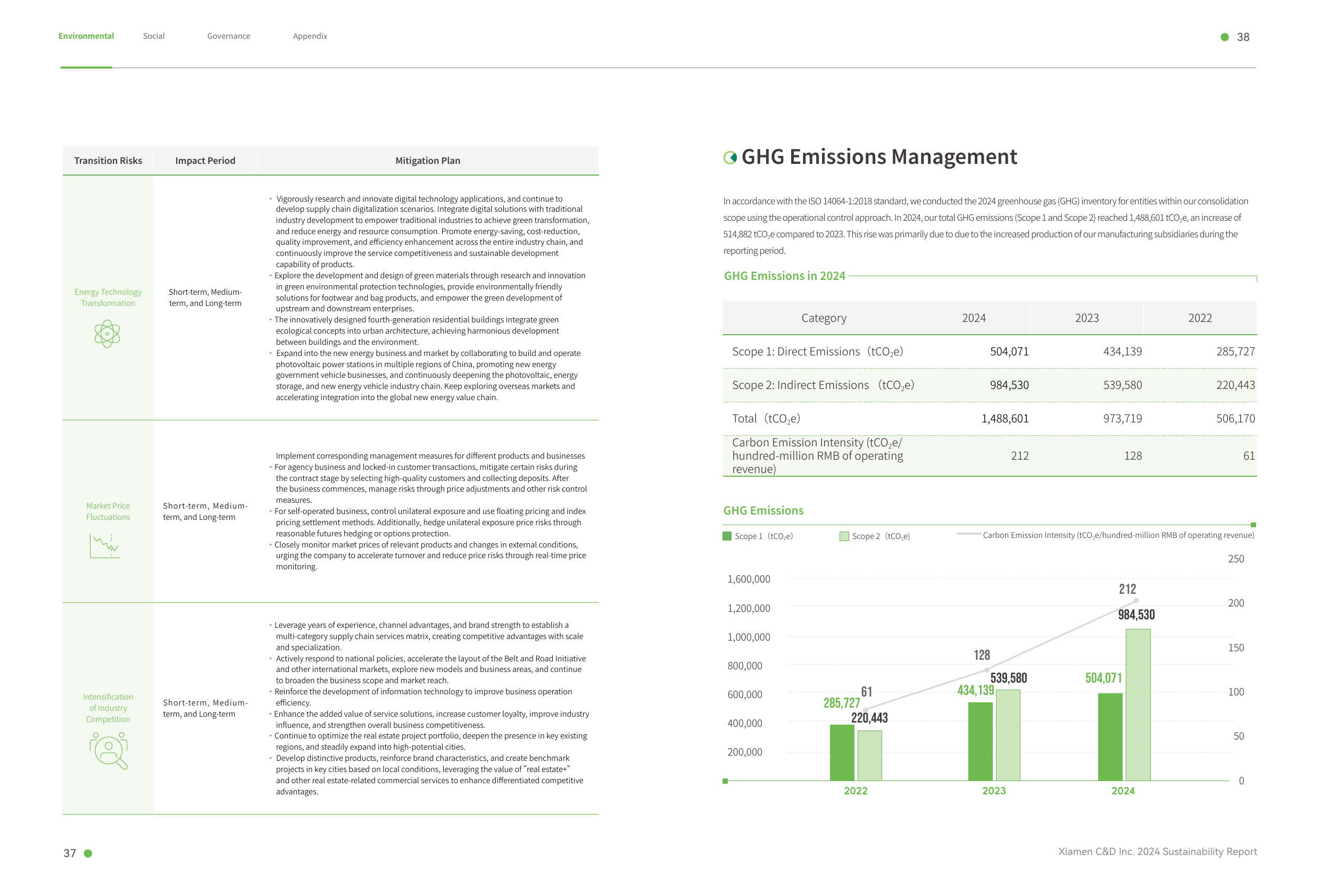Select the 2024 Scope 2 bar
The width and height of the screenshot is (1320, 896).
coord(1138,704)
